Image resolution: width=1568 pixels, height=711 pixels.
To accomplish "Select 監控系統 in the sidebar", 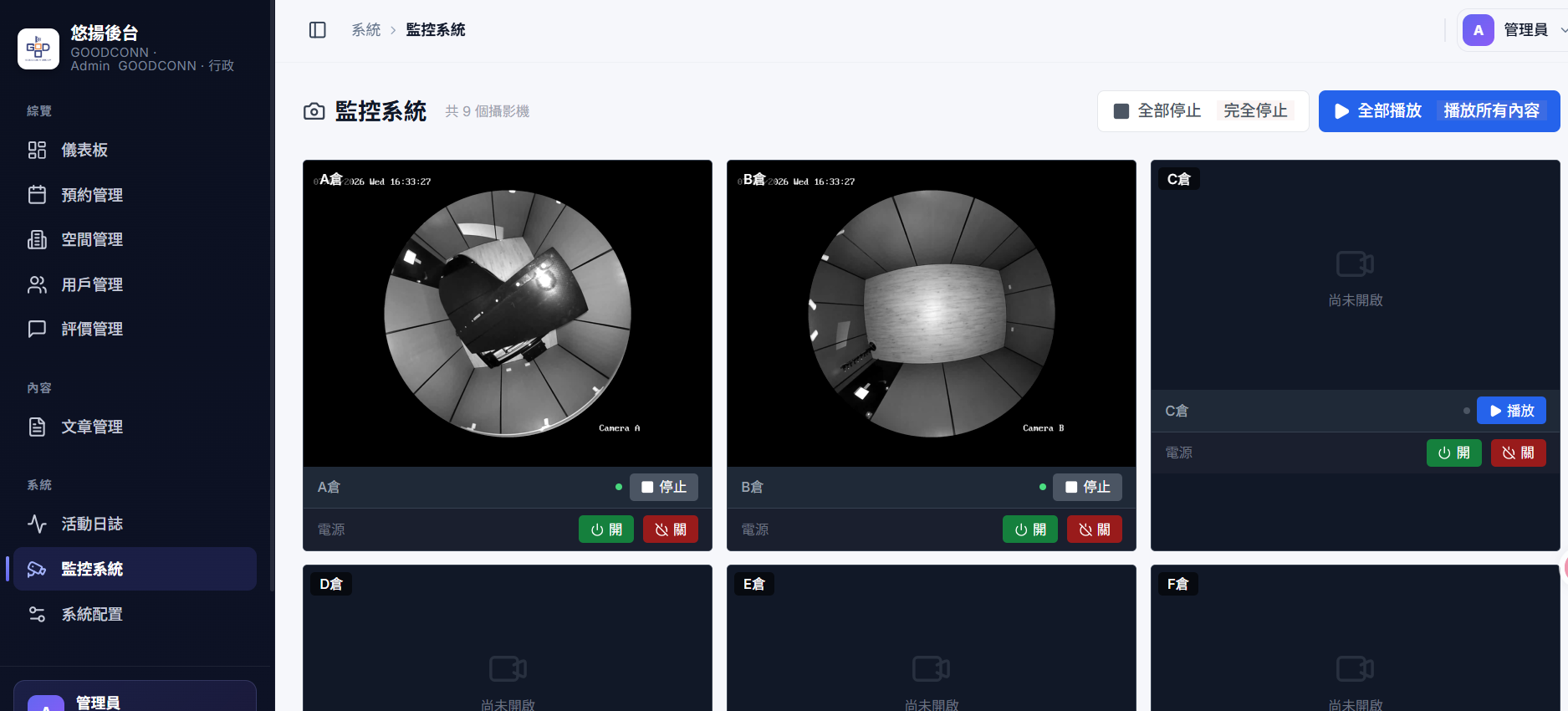I will (135, 569).
